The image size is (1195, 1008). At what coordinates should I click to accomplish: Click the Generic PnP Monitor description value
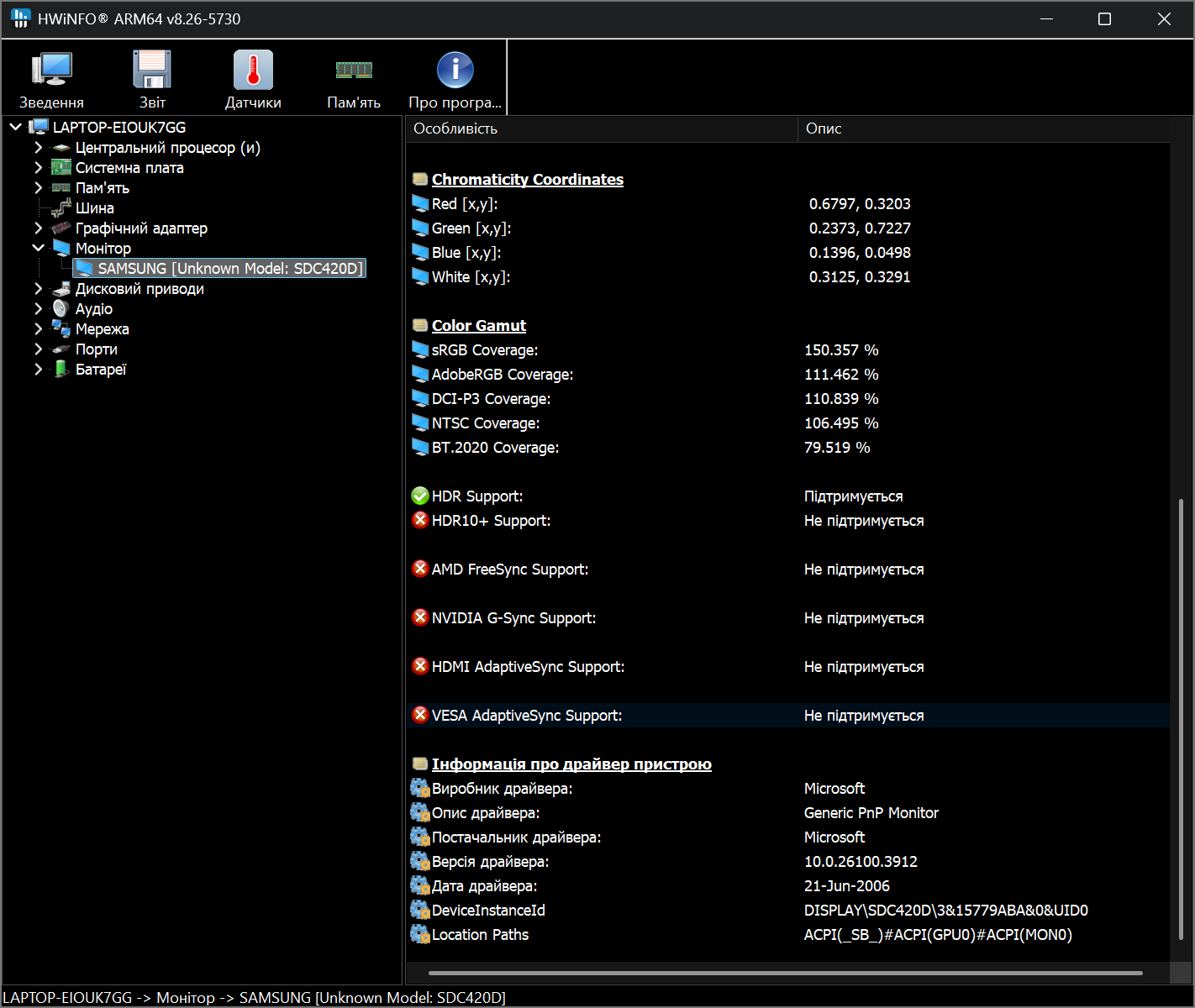click(x=871, y=812)
